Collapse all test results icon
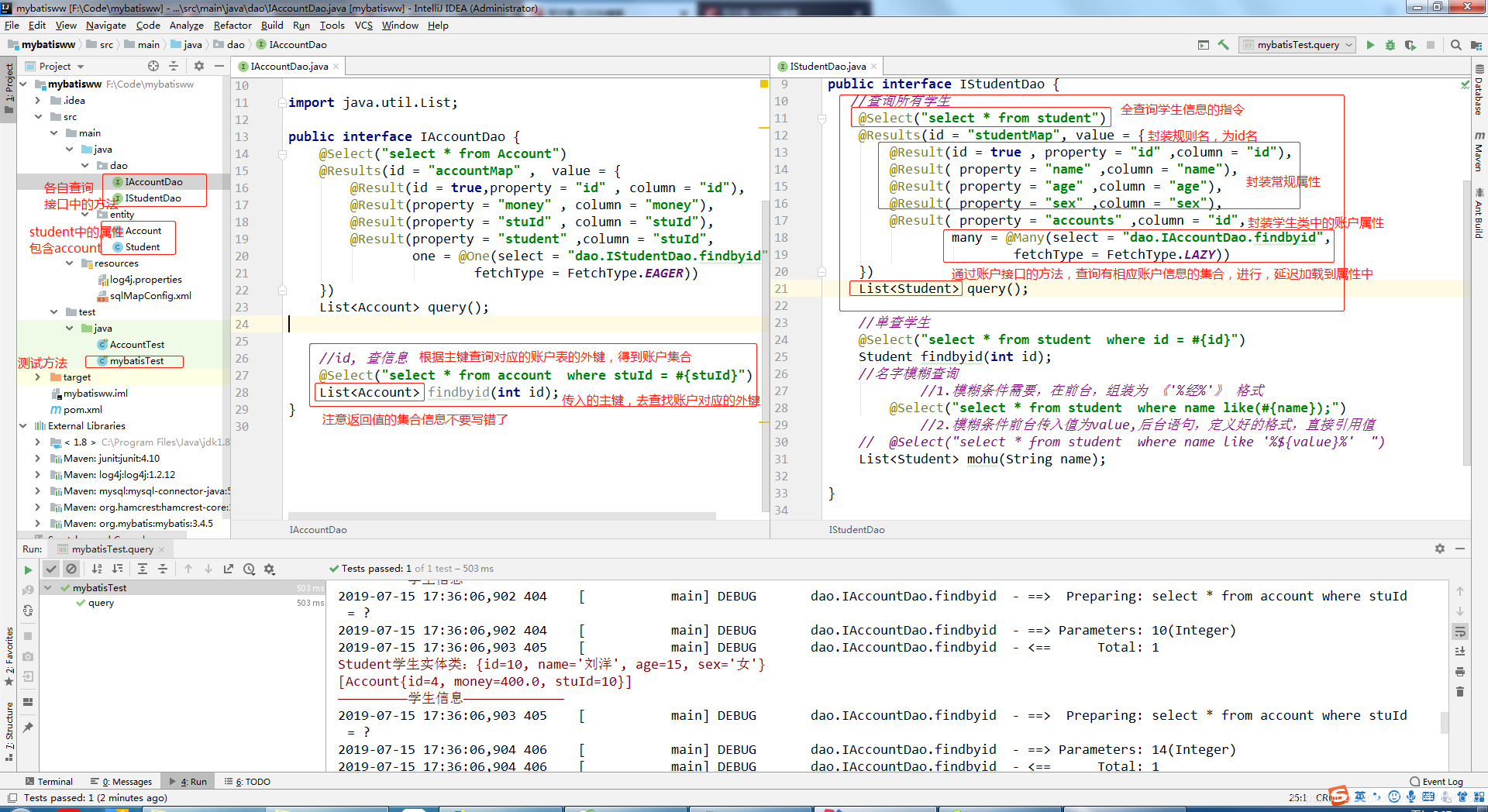Viewport: 1488px width, 812px height. click(163, 569)
